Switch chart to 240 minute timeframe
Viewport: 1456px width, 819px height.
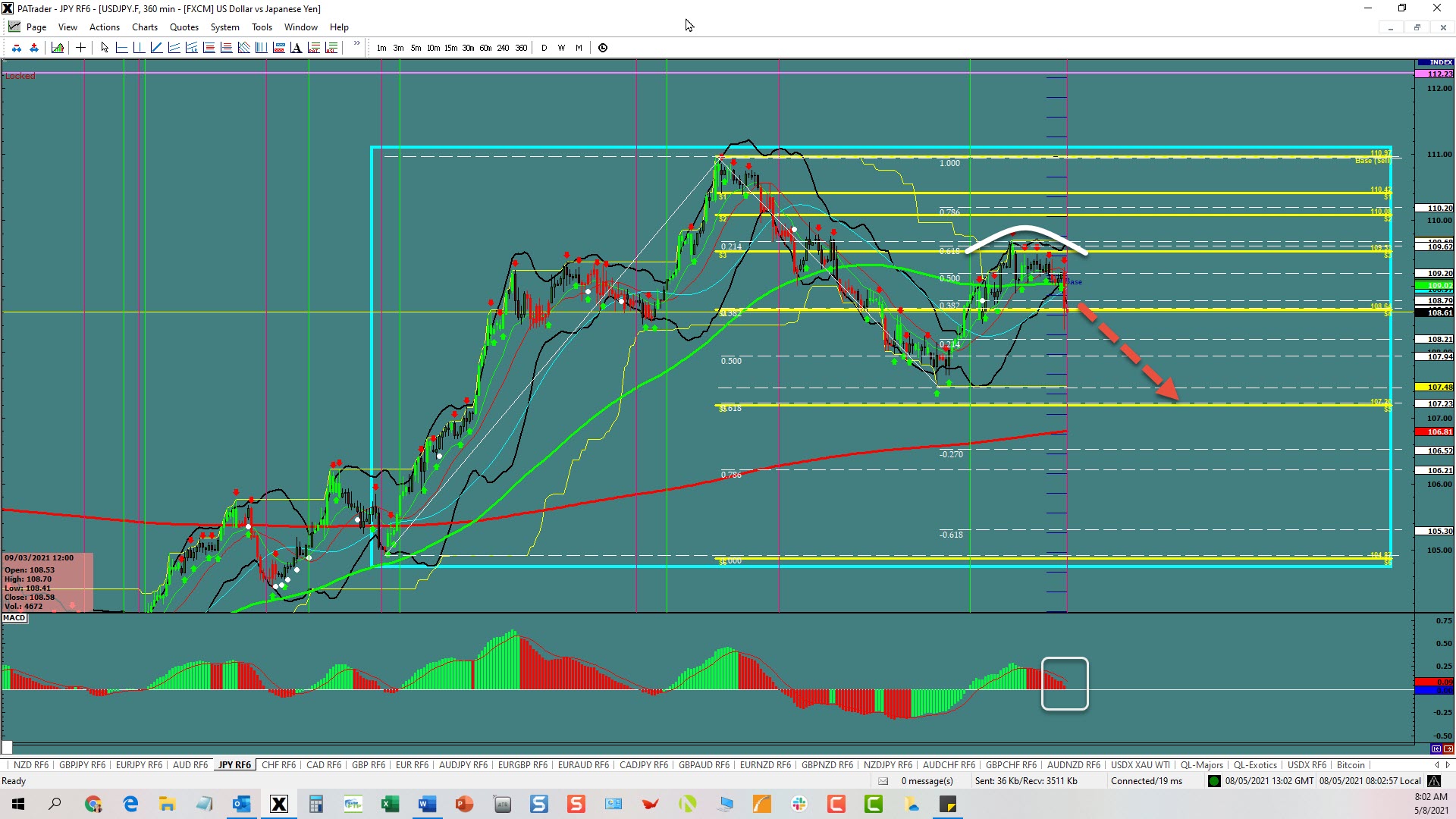(x=503, y=48)
